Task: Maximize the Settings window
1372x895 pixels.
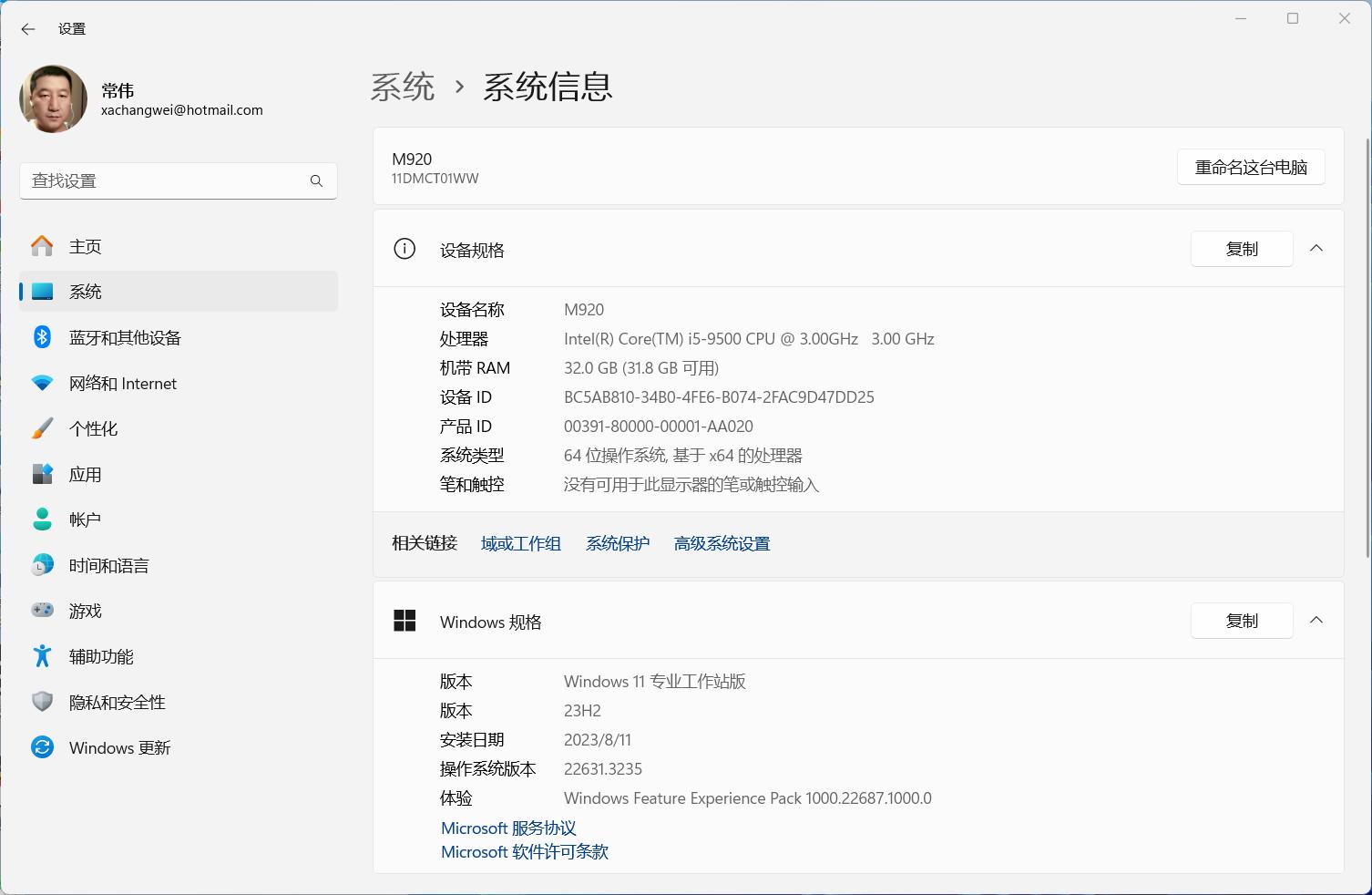Action: (x=1292, y=18)
